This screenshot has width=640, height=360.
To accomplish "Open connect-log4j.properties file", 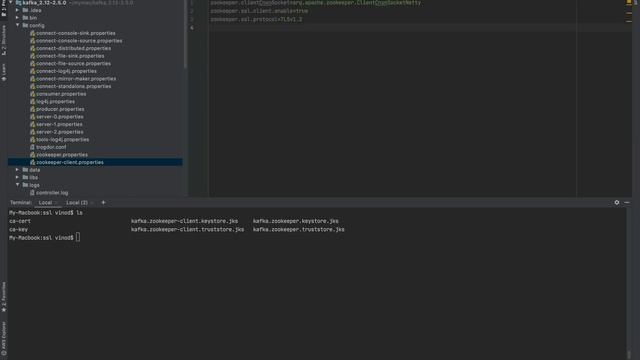I will click(66, 71).
